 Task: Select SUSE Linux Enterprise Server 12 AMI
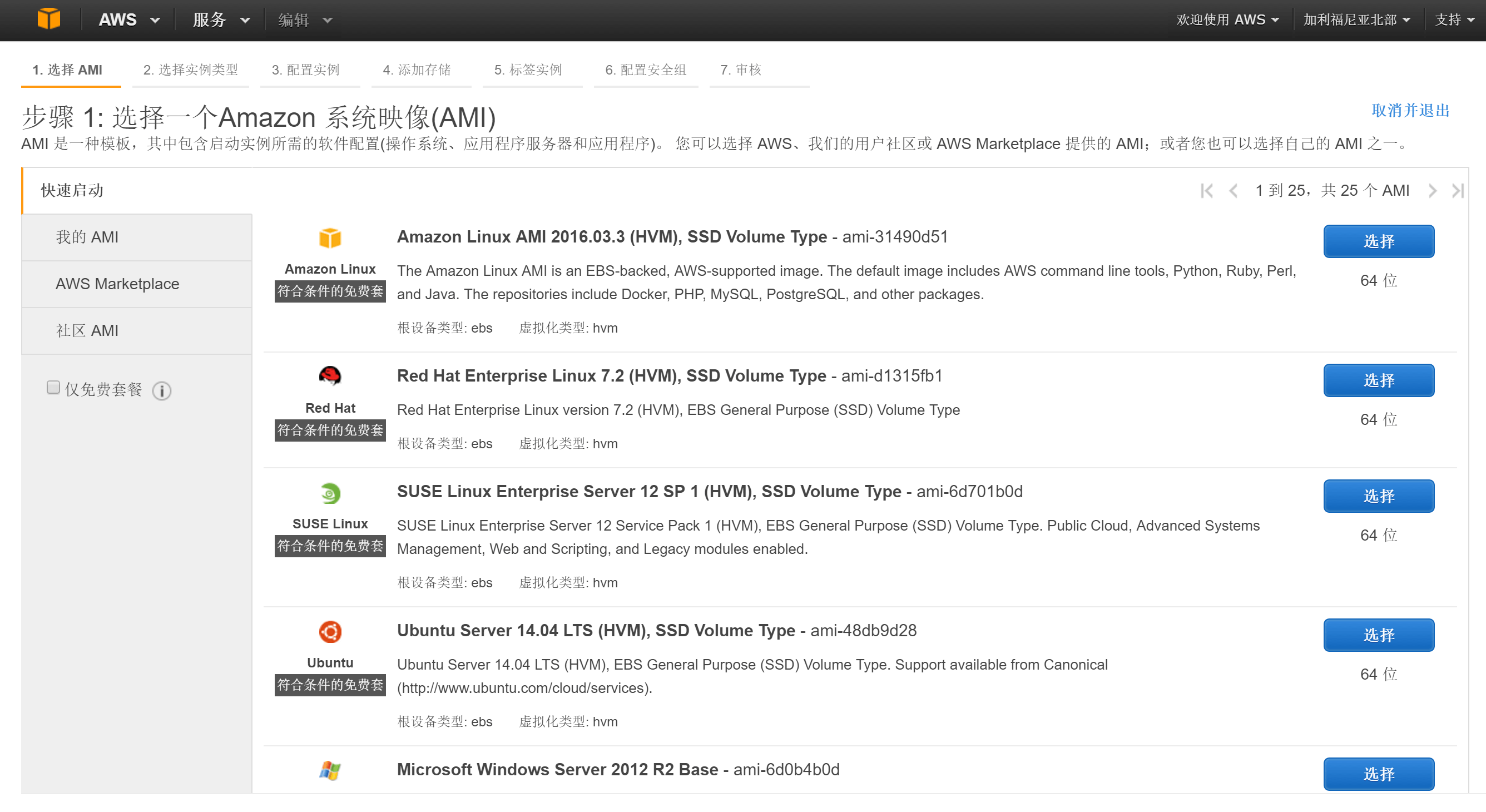pyautogui.click(x=1379, y=496)
